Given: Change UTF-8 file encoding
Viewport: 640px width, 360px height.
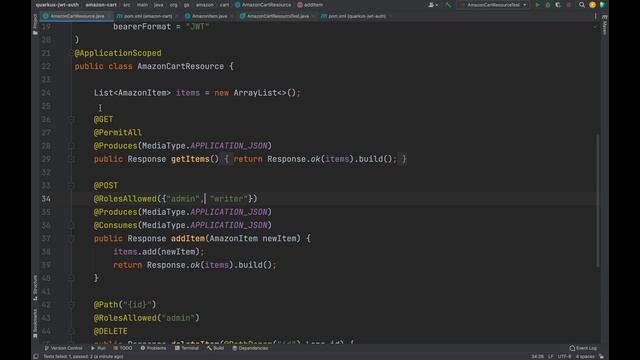Looking at the screenshot, I should [x=564, y=356].
